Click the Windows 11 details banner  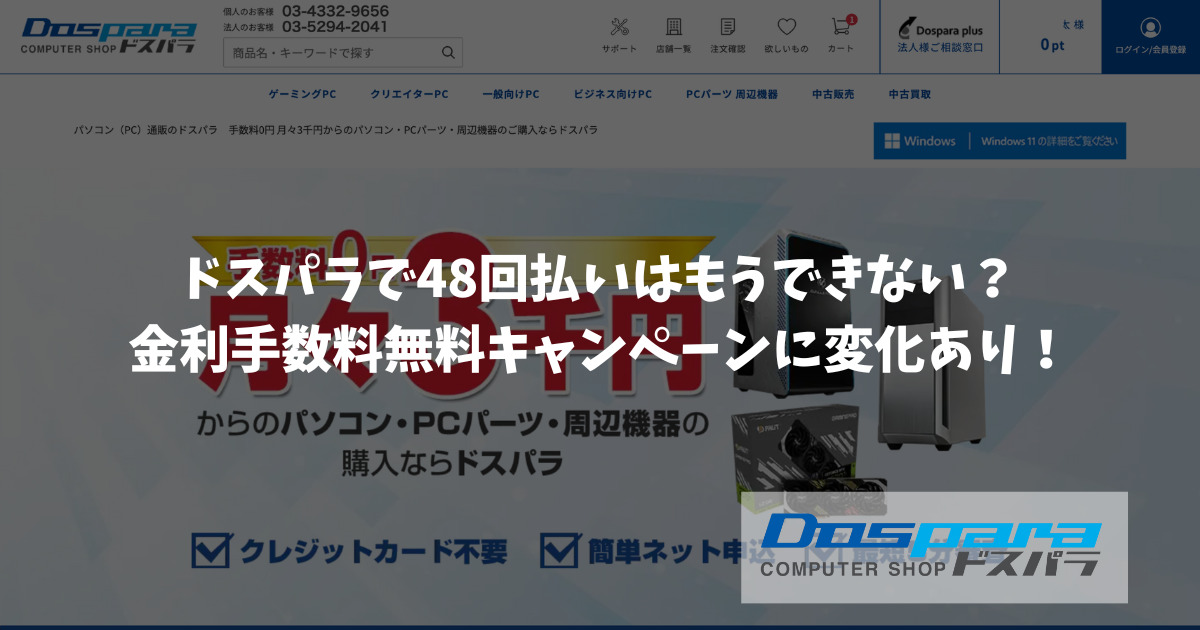tap(1000, 141)
